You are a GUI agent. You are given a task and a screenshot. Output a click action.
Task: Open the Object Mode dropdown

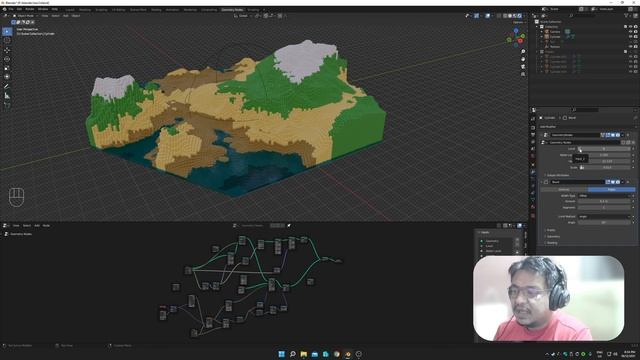25,16
